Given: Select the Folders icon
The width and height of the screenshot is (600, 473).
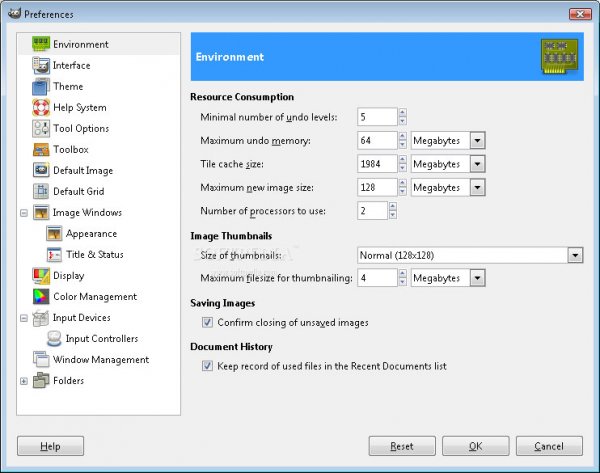Looking at the screenshot, I should 41,380.
